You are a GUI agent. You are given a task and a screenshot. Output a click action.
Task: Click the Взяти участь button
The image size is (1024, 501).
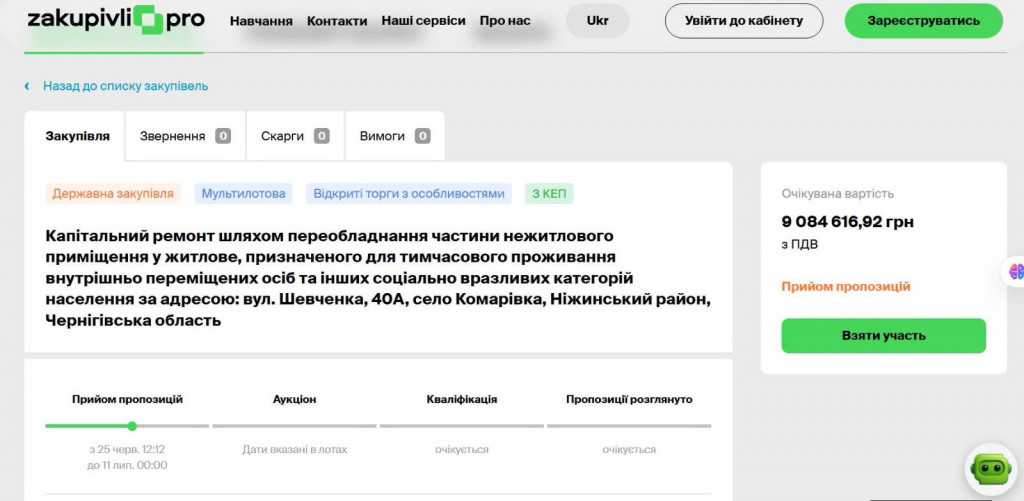click(x=884, y=336)
